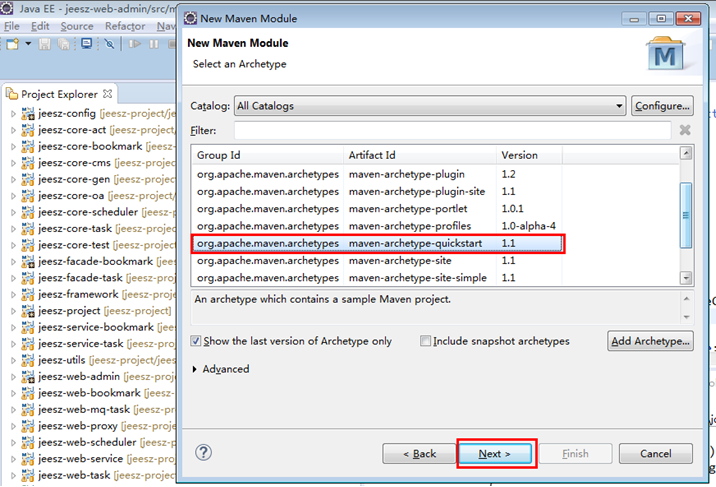The image size is (716, 487).
Task: Select the maven-archetype-site-simple row
Action: [377, 278]
